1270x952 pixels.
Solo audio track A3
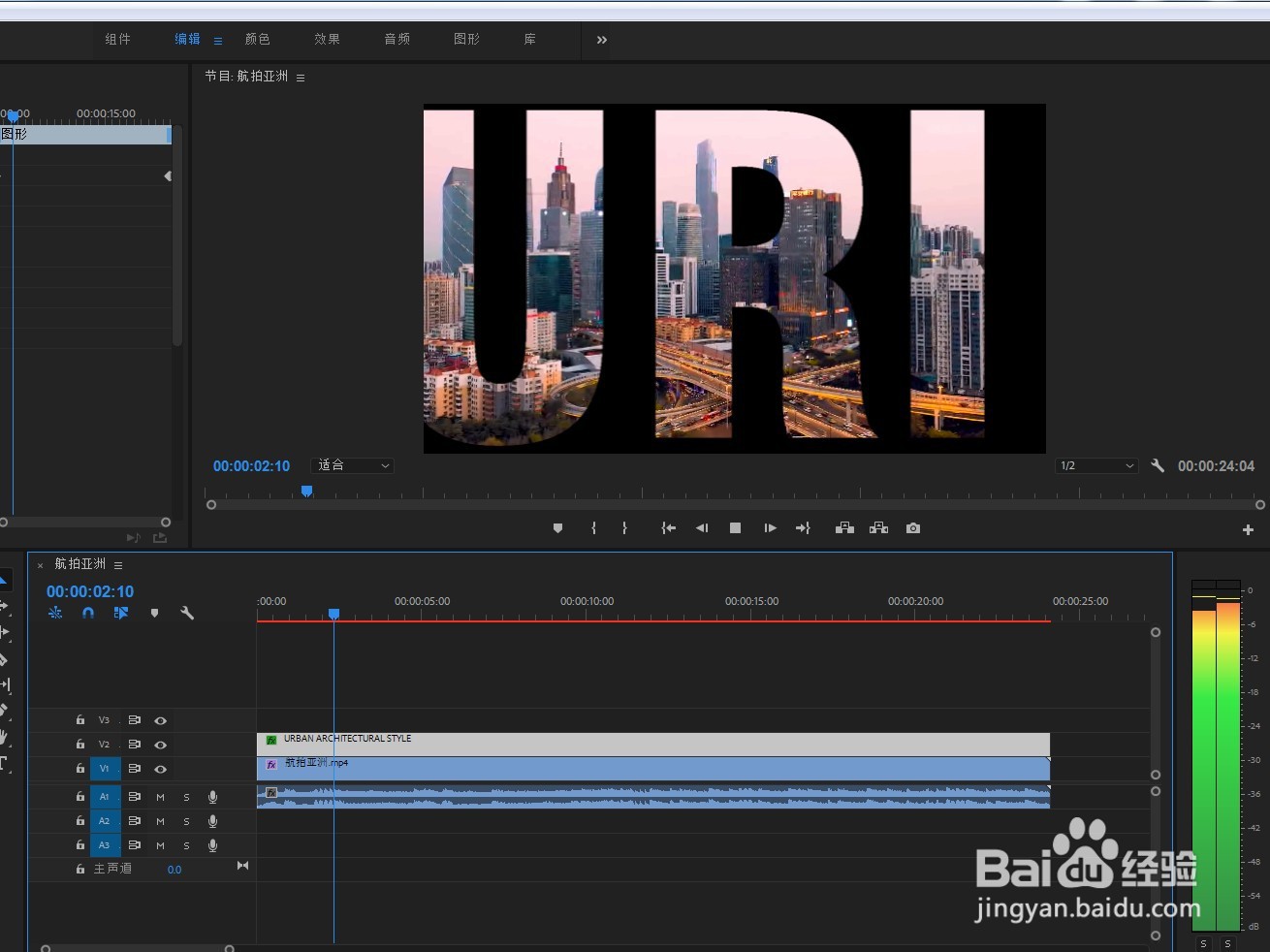click(x=187, y=845)
